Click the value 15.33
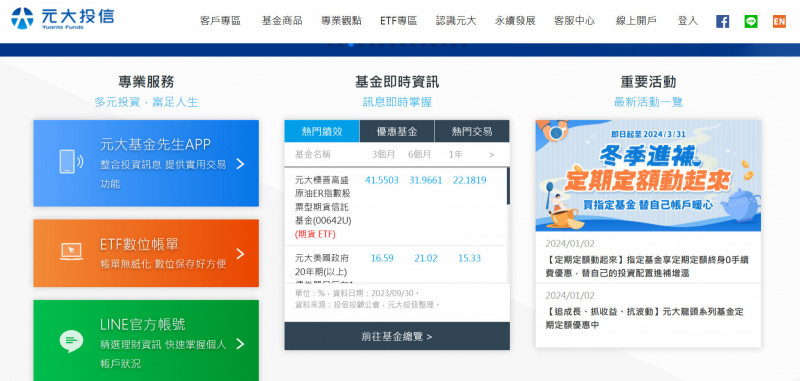The width and height of the screenshot is (800, 381). (469, 259)
